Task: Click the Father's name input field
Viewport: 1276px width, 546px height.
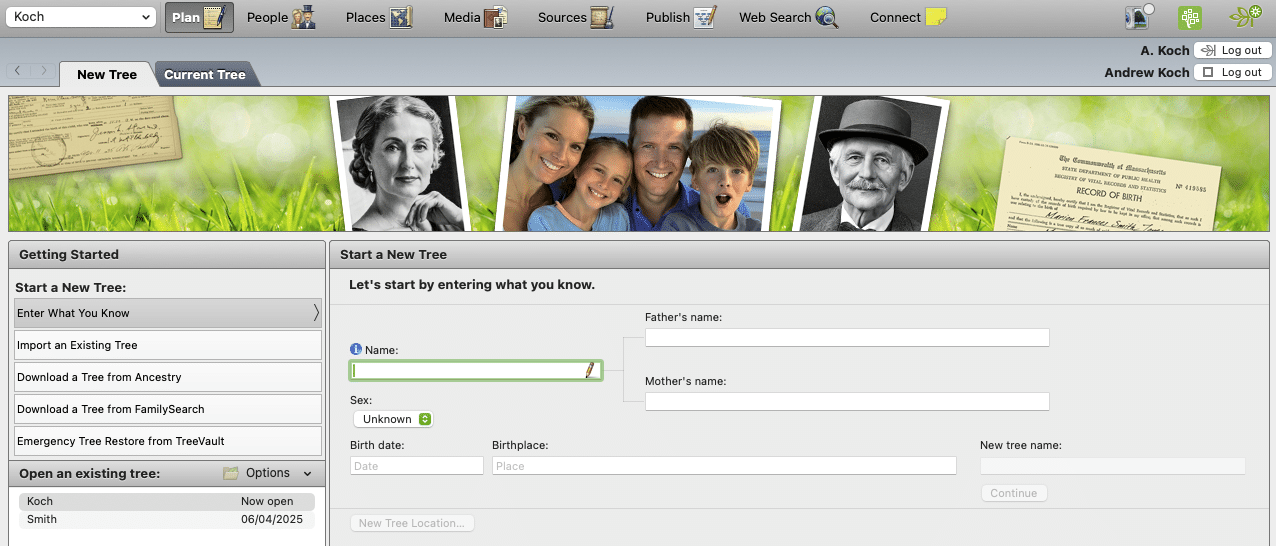Action: tap(846, 337)
